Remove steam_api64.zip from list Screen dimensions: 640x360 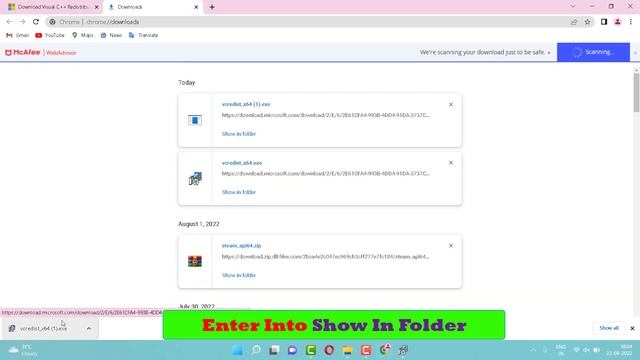(451, 246)
